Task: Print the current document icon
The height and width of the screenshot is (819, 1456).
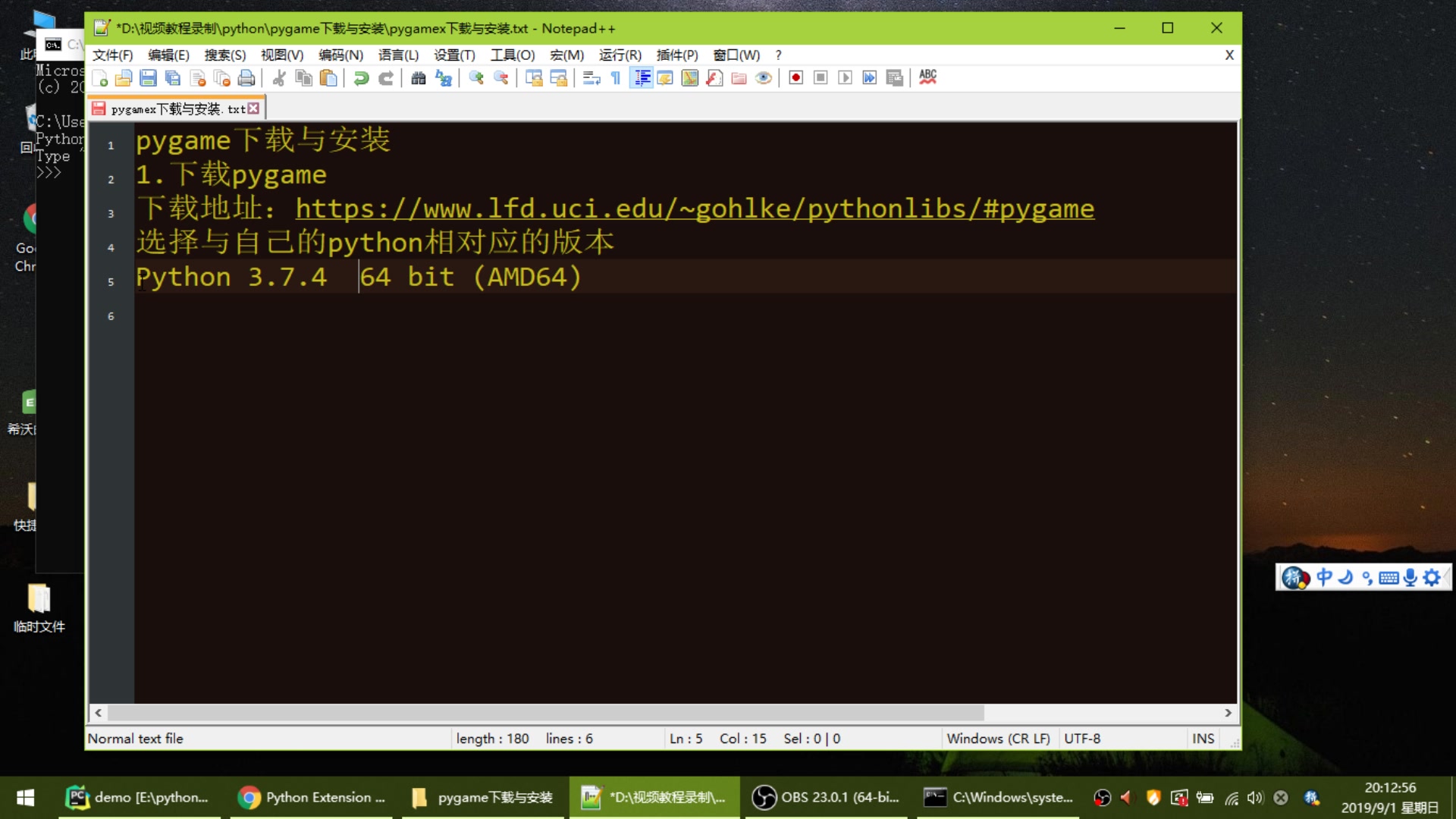Action: coord(246,78)
